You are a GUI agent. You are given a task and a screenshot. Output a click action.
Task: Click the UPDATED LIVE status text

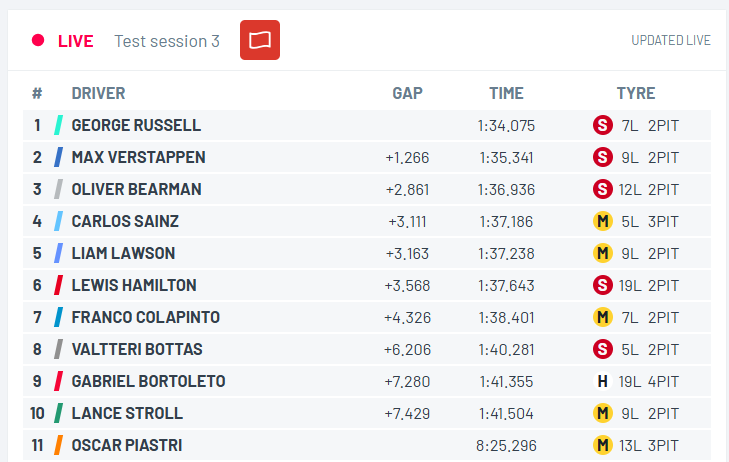pos(670,41)
